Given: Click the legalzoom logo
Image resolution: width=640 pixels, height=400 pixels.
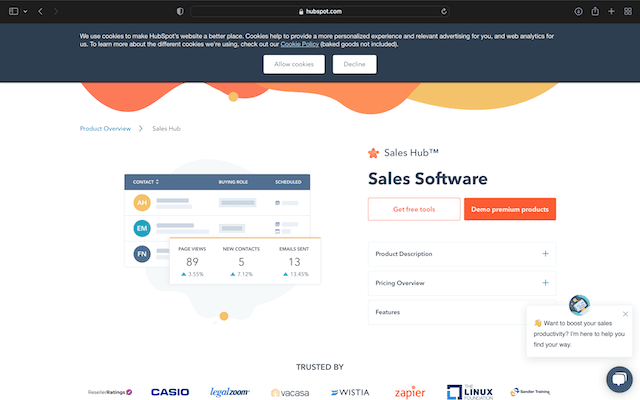Looking at the screenshot, I should pyautogui.click(x=229, y=392).
